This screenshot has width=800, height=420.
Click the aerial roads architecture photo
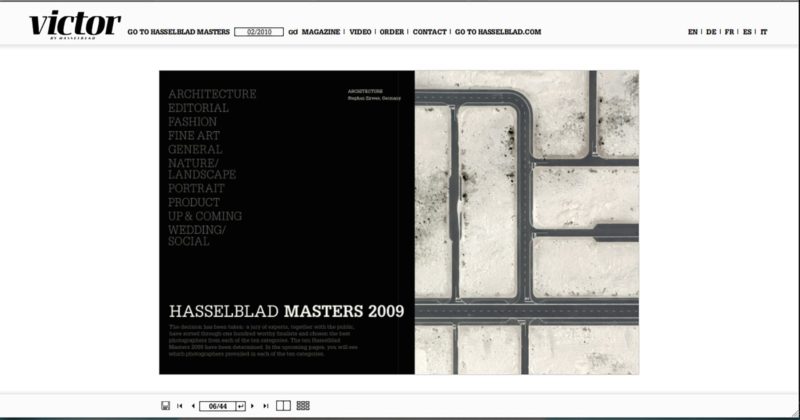pos(526,222)
